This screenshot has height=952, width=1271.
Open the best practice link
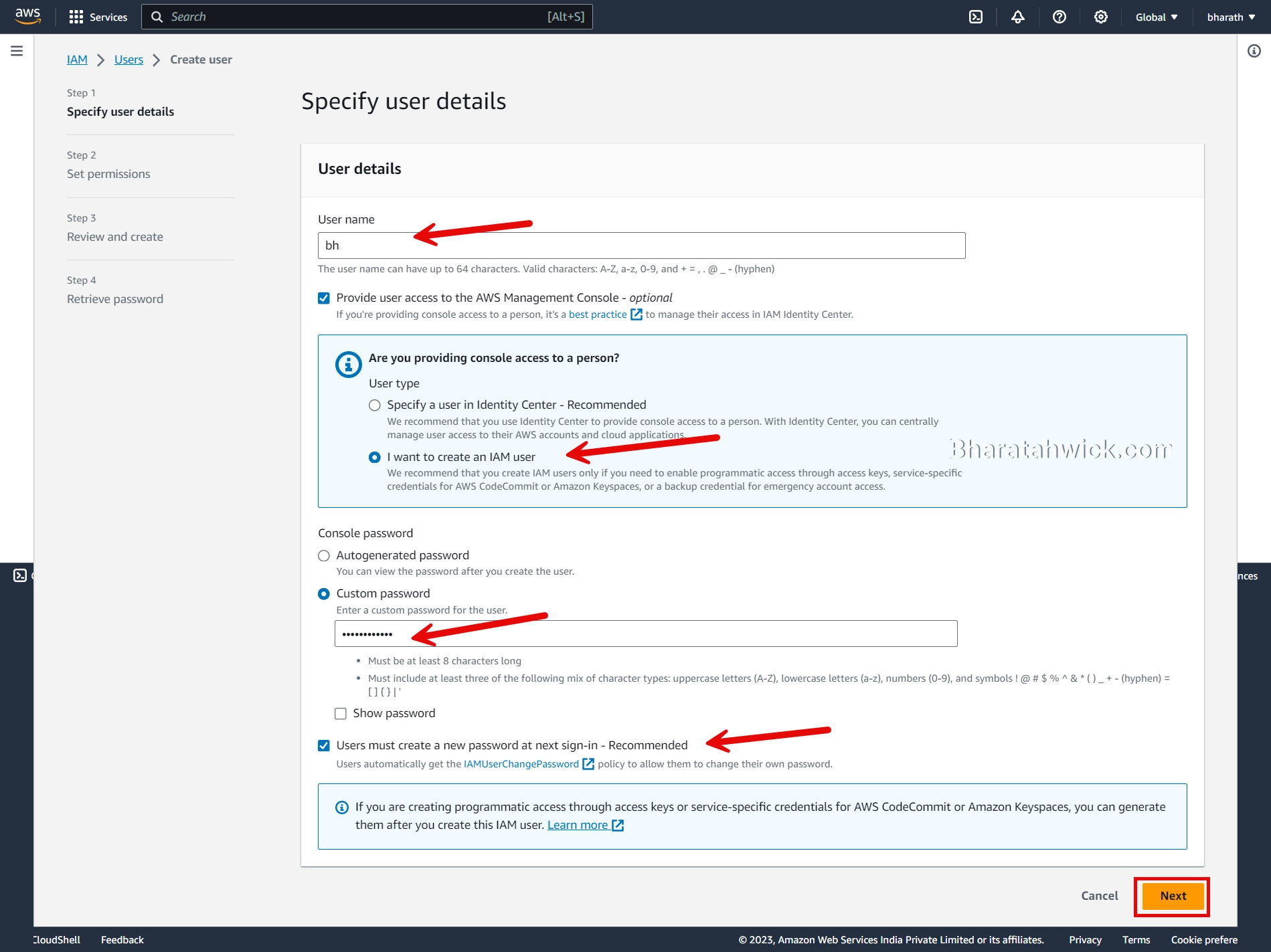tap(598, 314)
